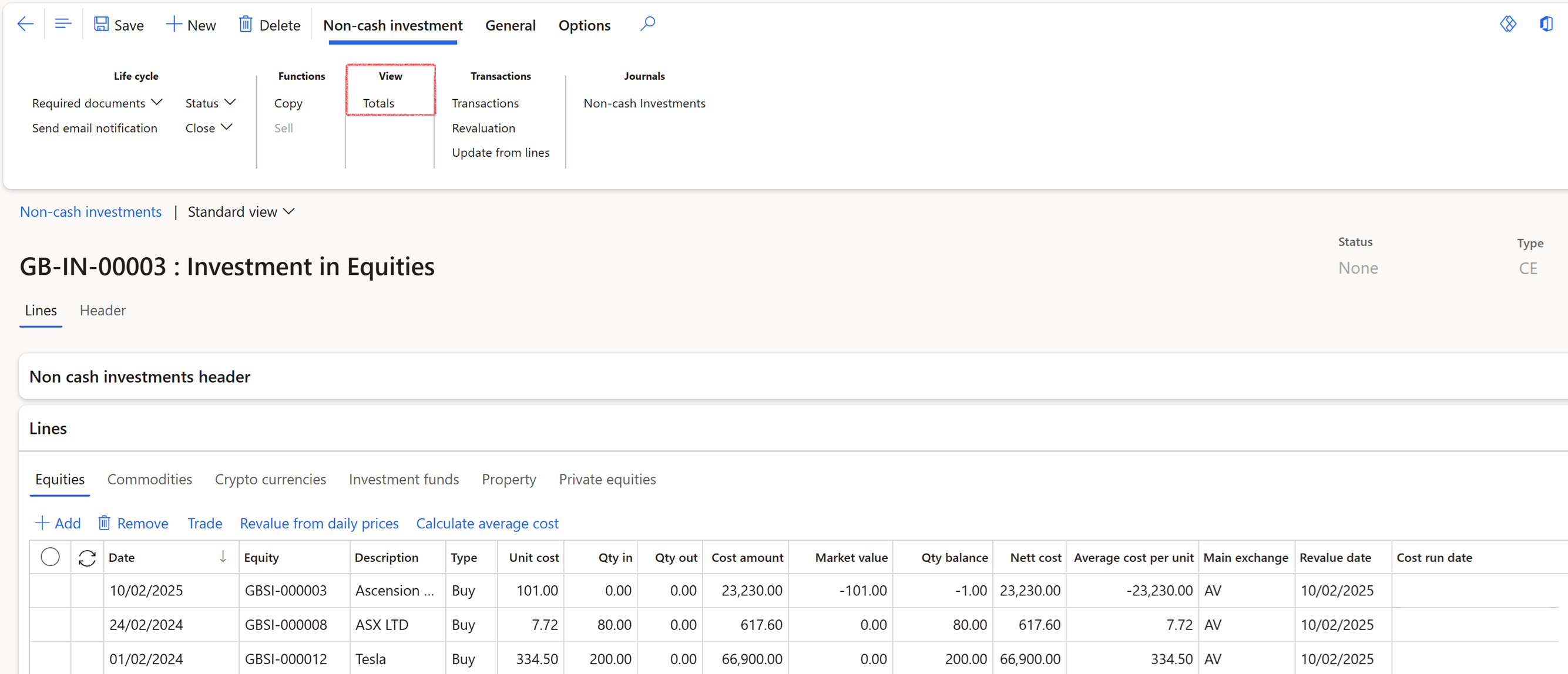The image size is (1568, 674).
Task: Click the Copy function
Action: [288, 103]
